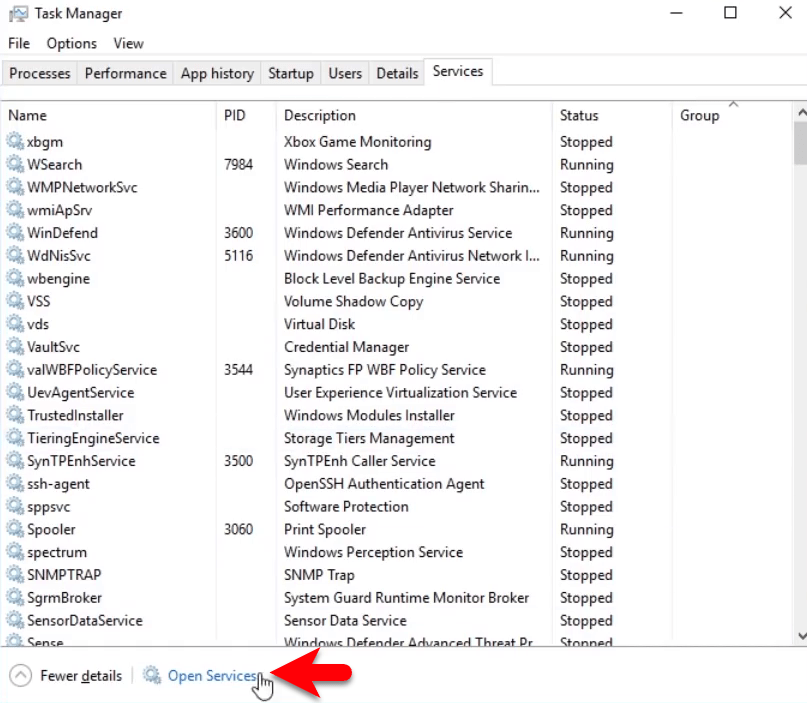Click the scrollbar down arrow

(x=801, y=636)
